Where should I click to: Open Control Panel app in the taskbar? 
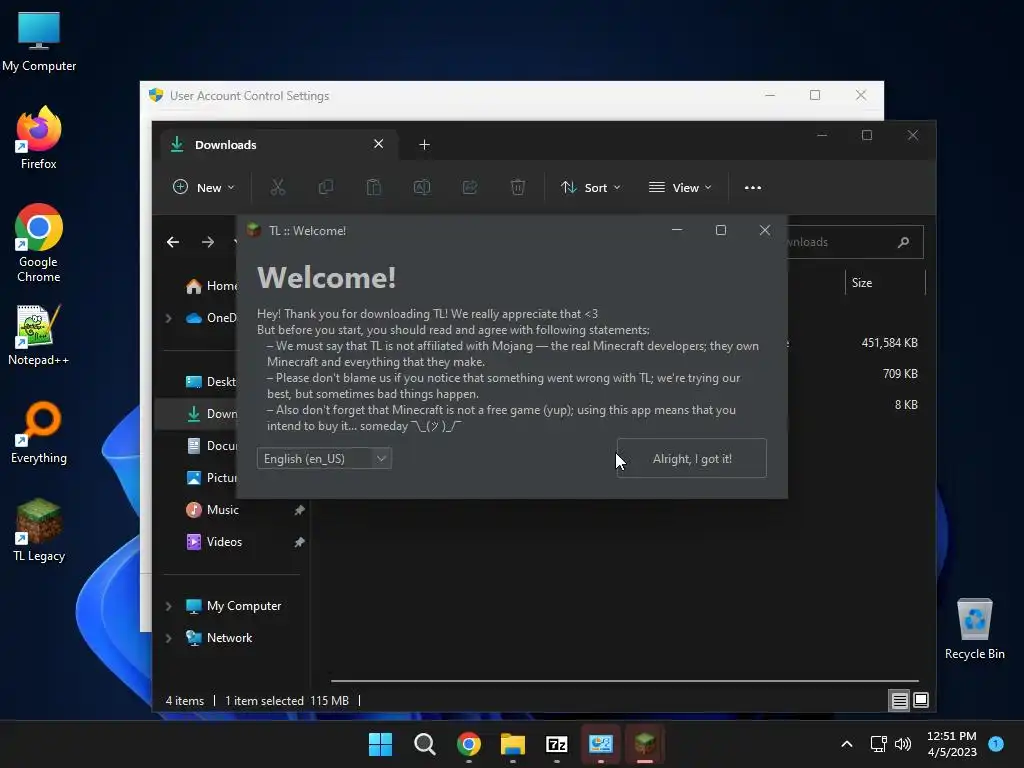click(x=601, y=744)
